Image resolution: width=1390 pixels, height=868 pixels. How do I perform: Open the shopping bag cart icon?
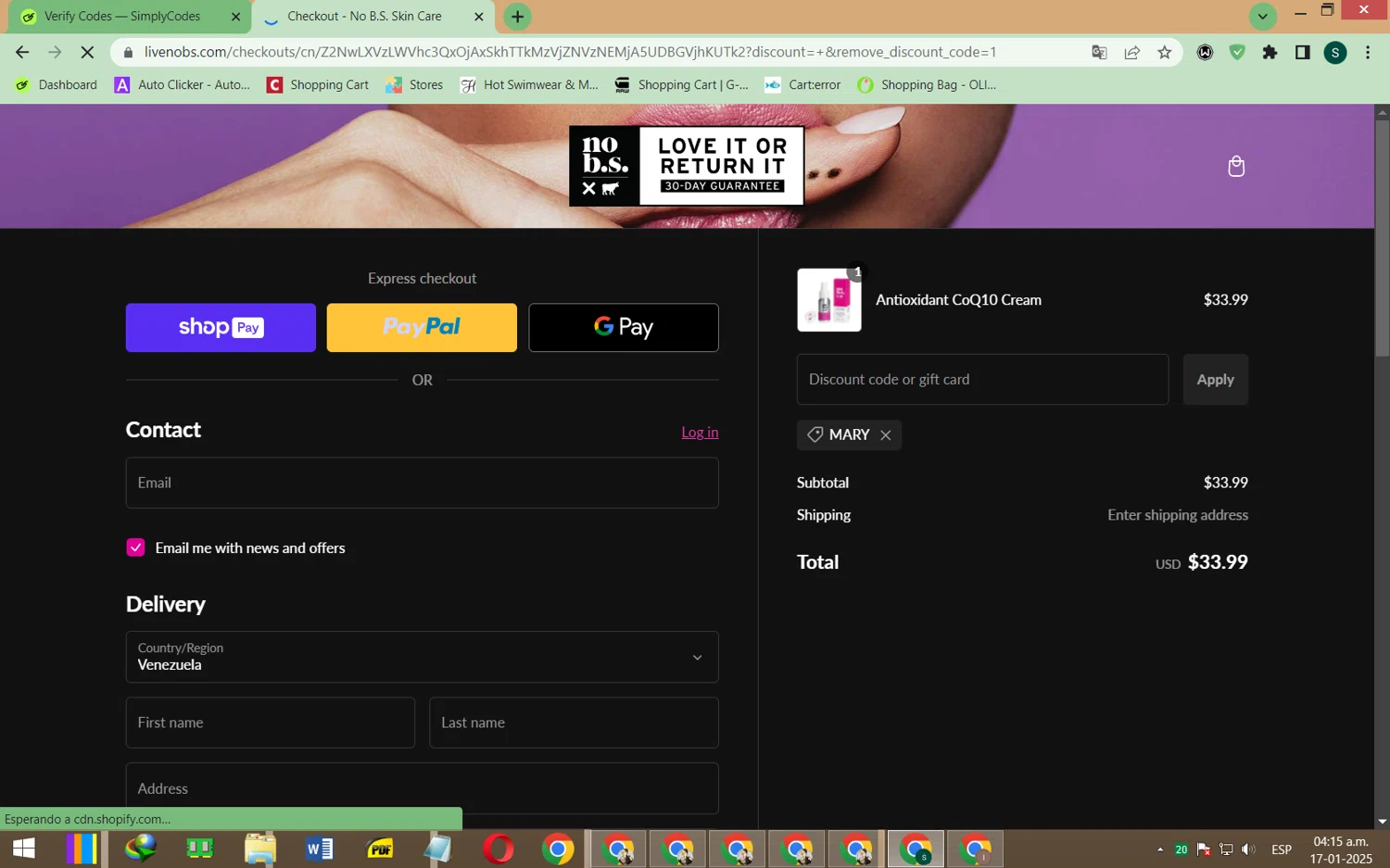point(1235,166)
